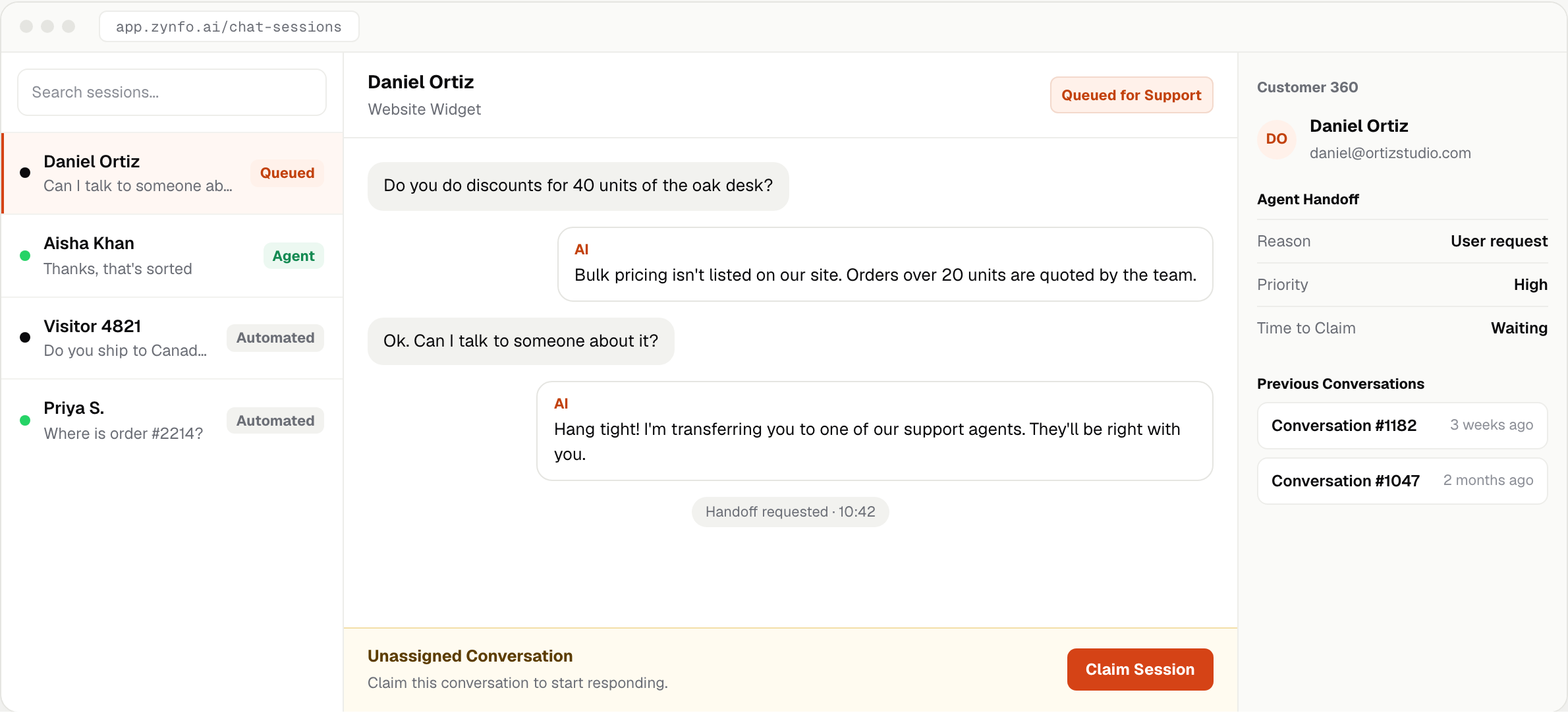Click the 'Waiting' time to claim value

click(x=1519, y=328)
